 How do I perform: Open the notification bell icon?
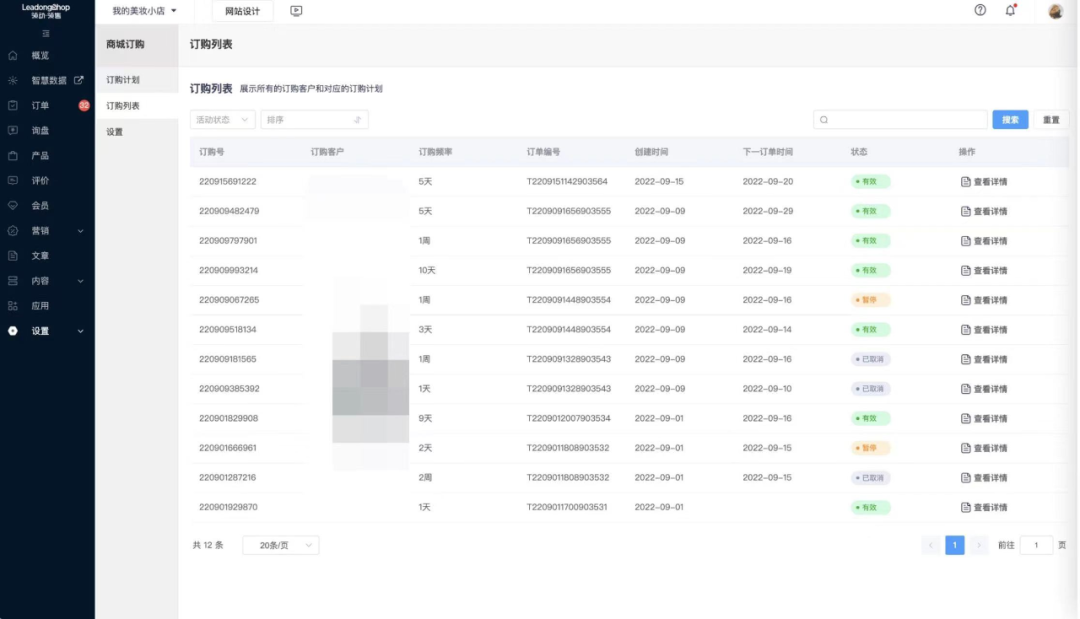coord(1010,10)
